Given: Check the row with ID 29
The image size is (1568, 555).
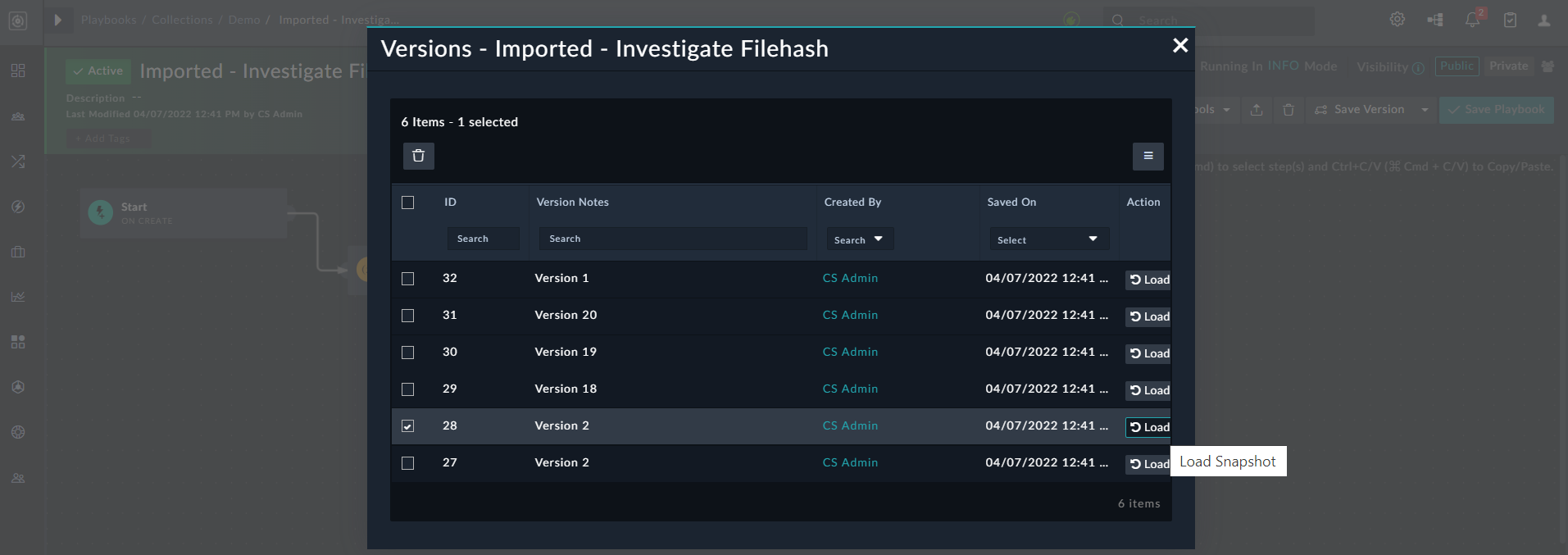Looking at the screenshot, I should click(407, 389).
